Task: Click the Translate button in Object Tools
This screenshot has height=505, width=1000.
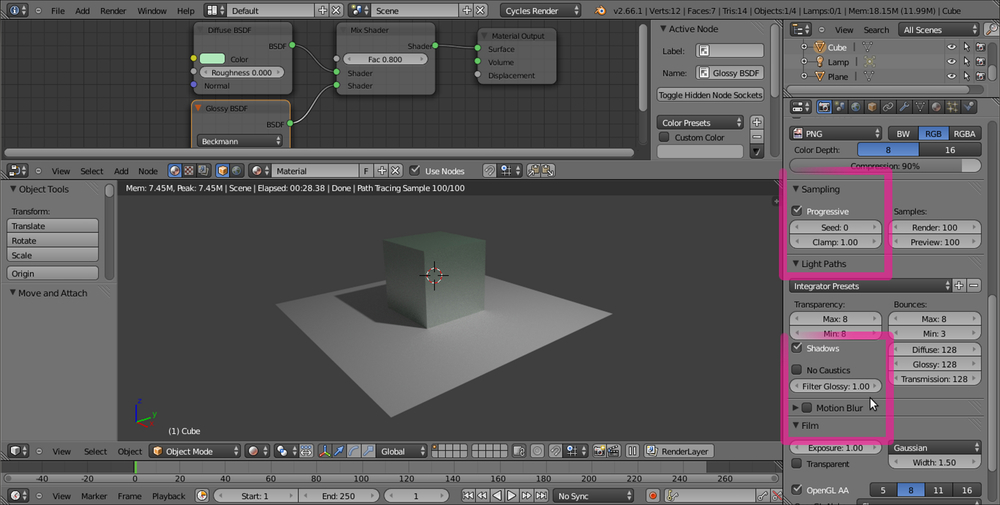Action: tap(54, 226)
